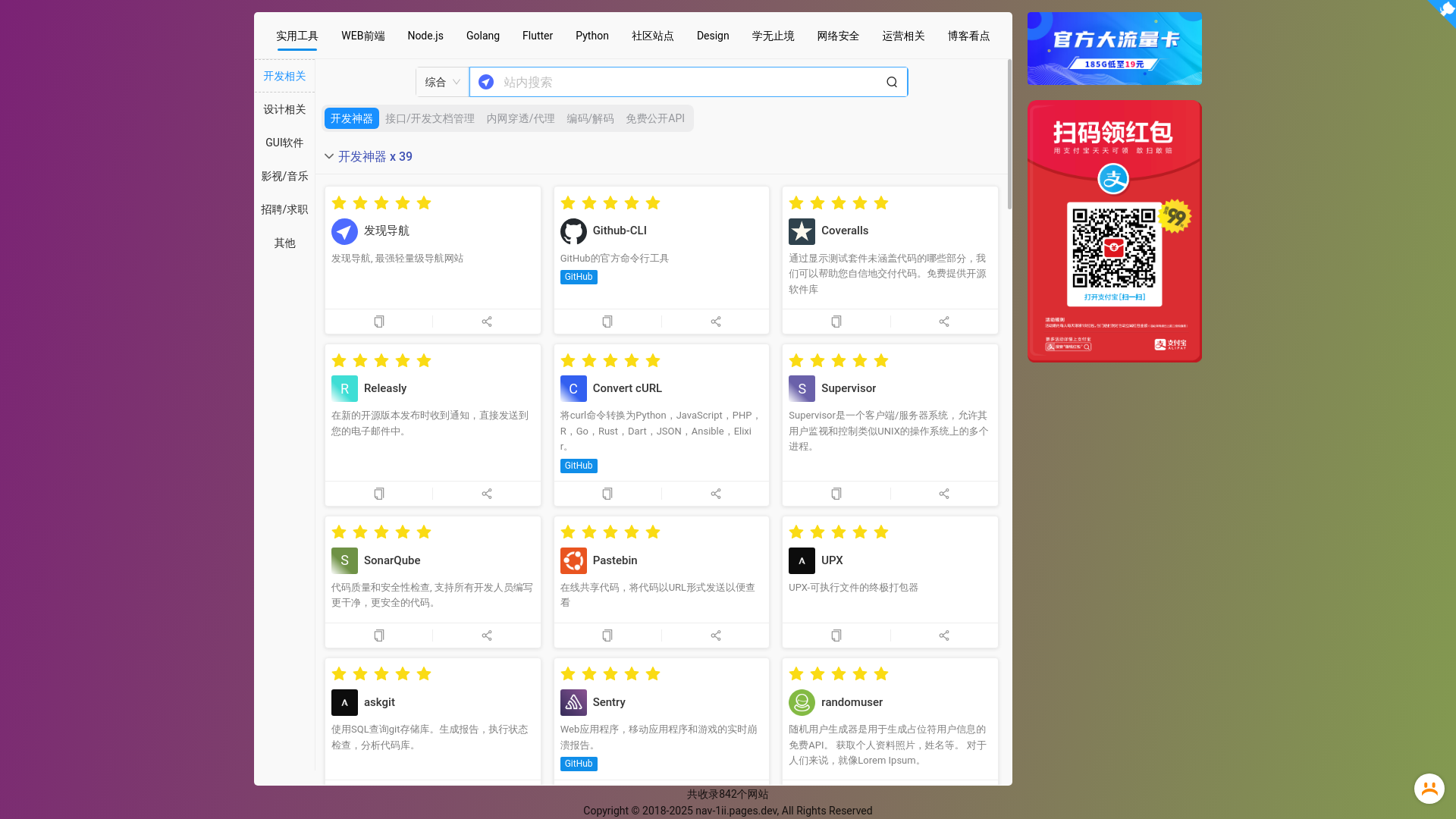The height and width of the screenshot is (819, 1456).
Task: Copy link icon on UPX card
Action: click(x=836, y=635)
